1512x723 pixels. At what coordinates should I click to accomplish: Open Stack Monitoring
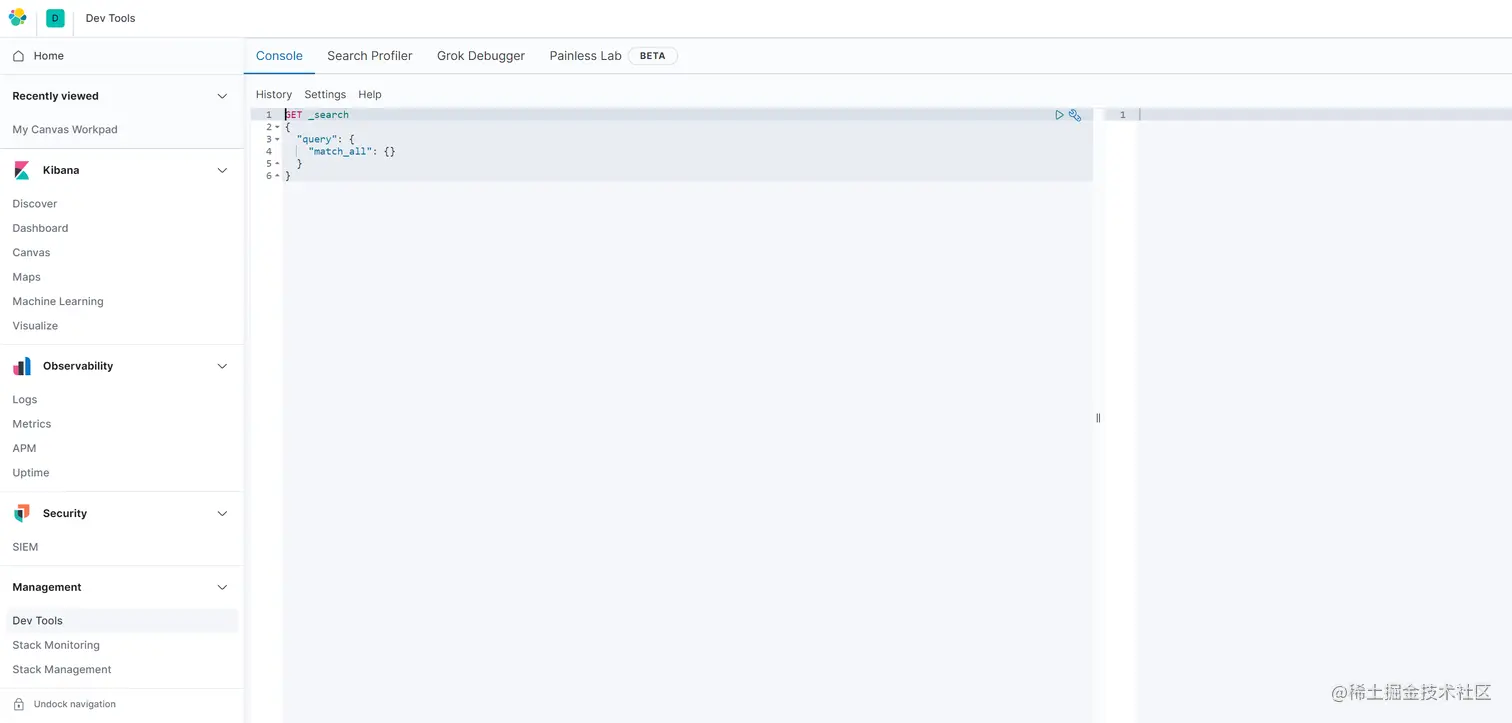[x=56, y=645]
